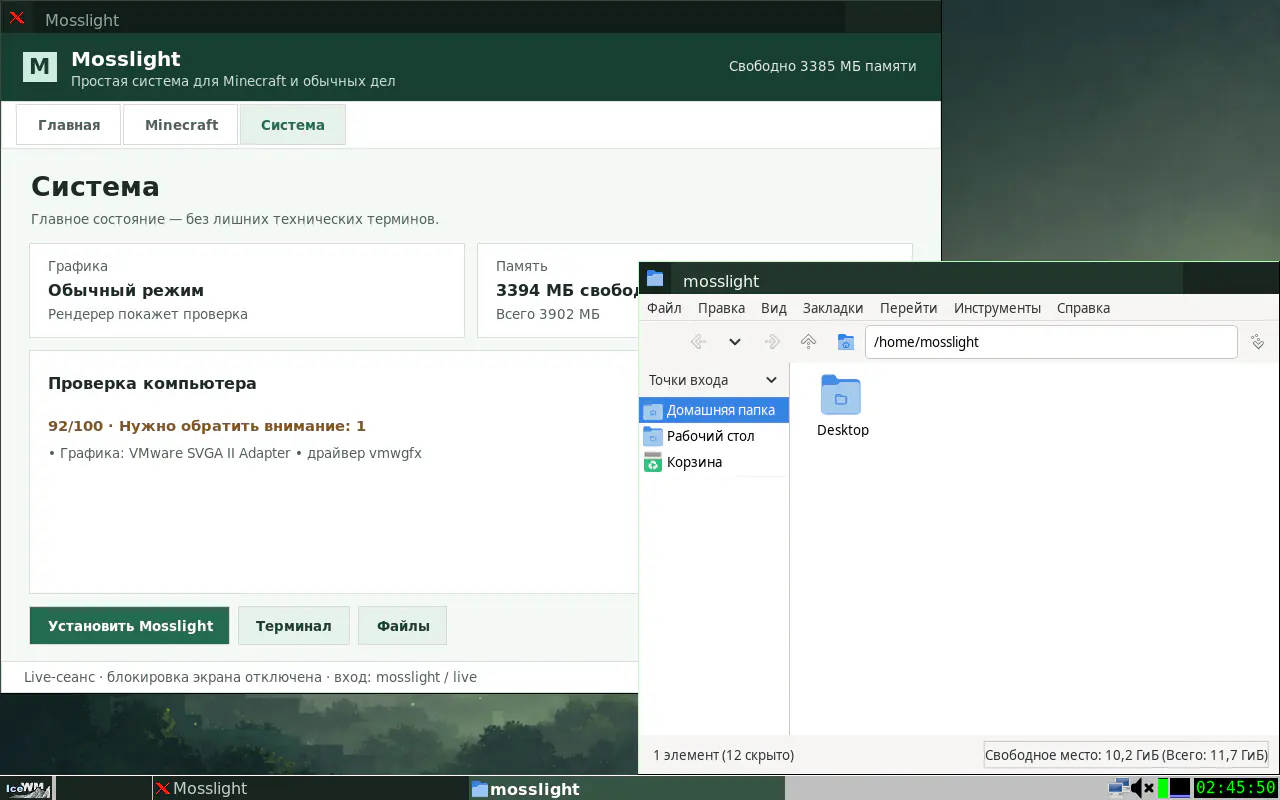Screen dimensions: 1280x800
Task: Click the mosslight file manager taskbar button
Action: 627,788
